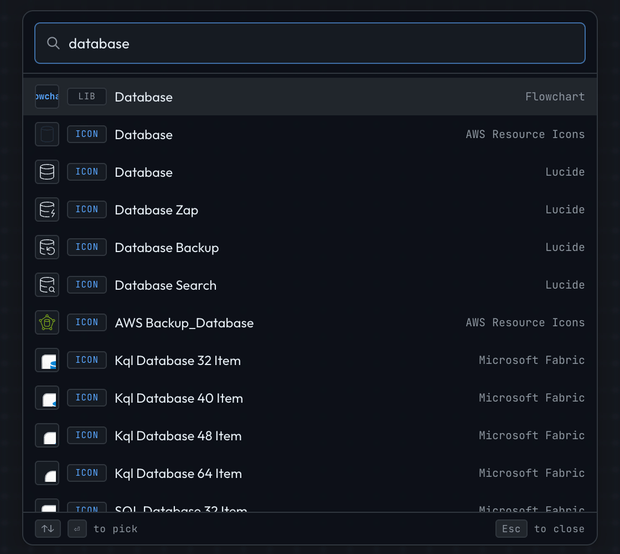Image resolution: width=620 pixels, height=554 pixels.
Task: Select Kql Database 48 Item
Action: 310,435
